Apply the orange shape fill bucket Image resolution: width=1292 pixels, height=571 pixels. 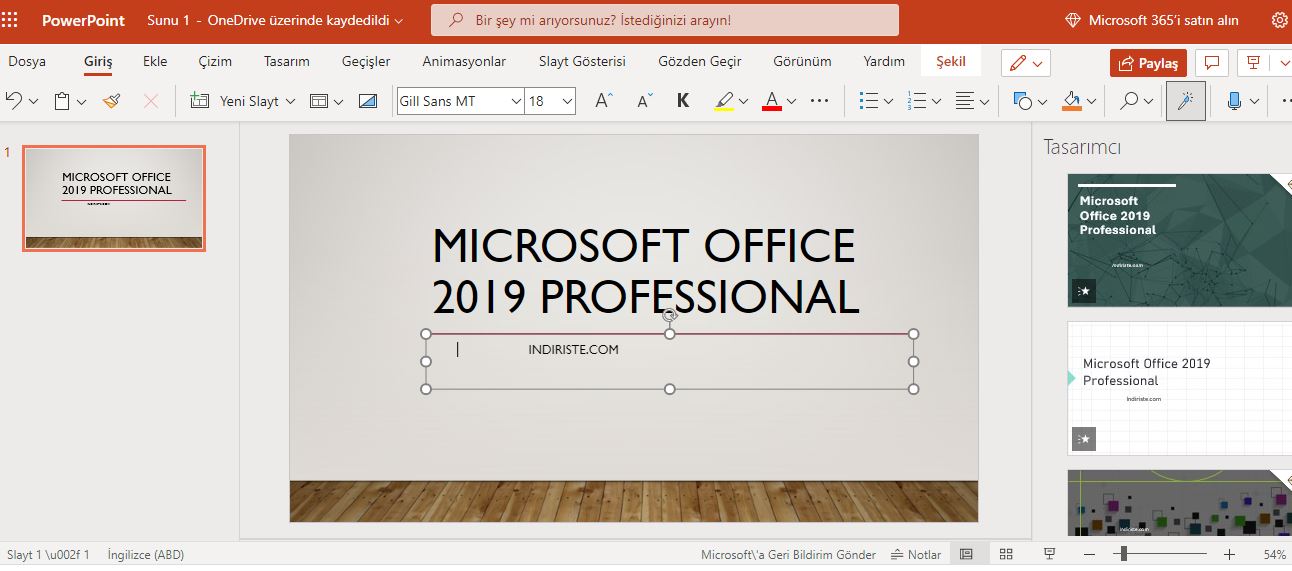click(1072, 101)
